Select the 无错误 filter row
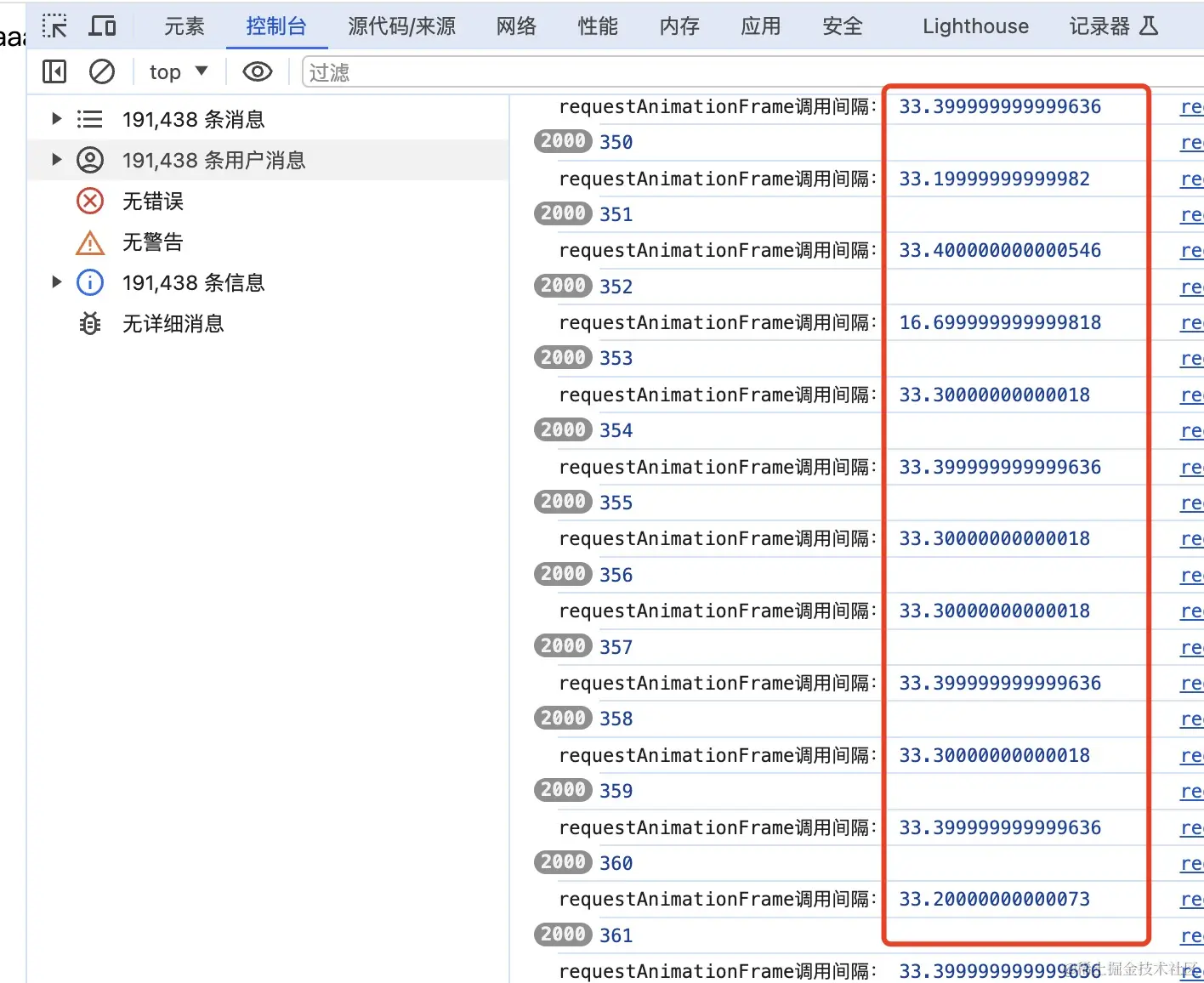This screenshot has width=1204, height=983. (268, 201)
